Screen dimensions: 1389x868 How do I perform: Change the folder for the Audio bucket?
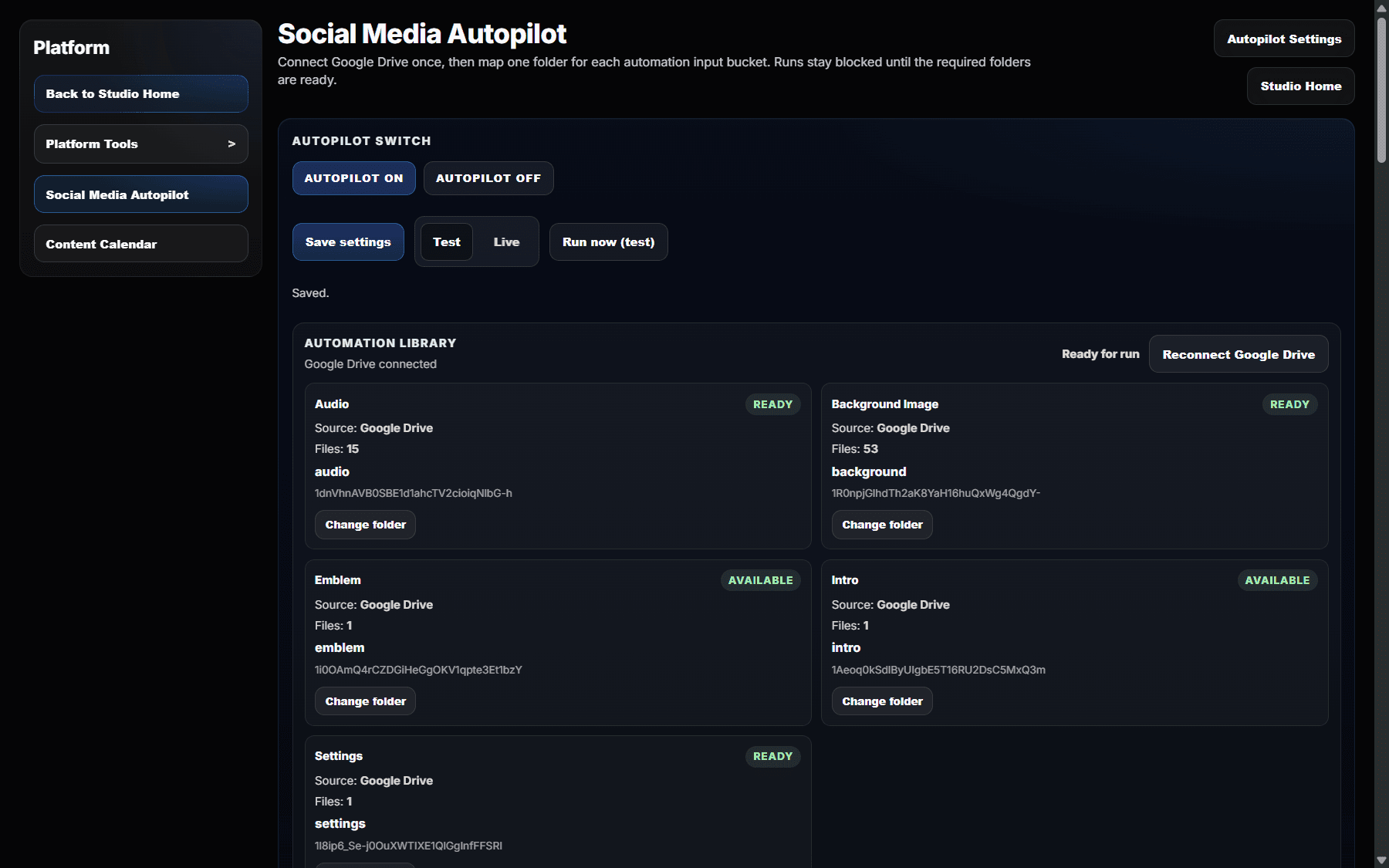[364, 524]
